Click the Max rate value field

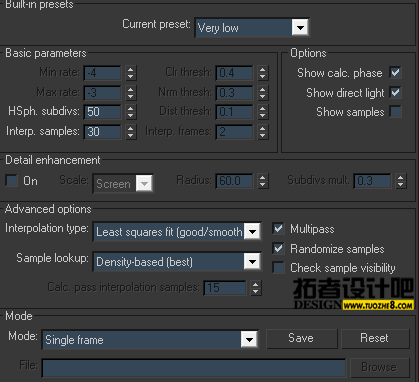coord(102,93)
